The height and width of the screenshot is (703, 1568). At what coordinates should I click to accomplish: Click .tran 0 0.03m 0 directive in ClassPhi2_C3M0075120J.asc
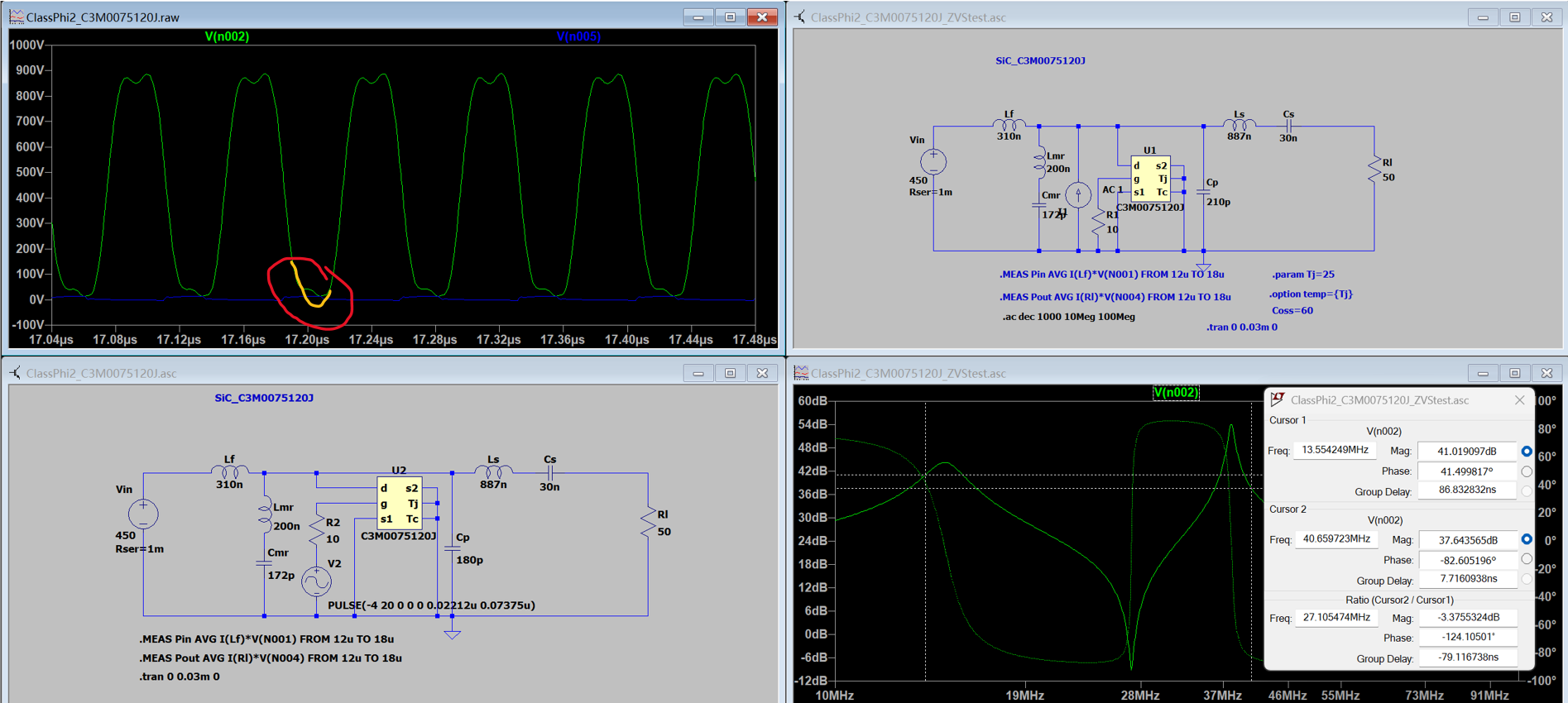click(180, 677)
